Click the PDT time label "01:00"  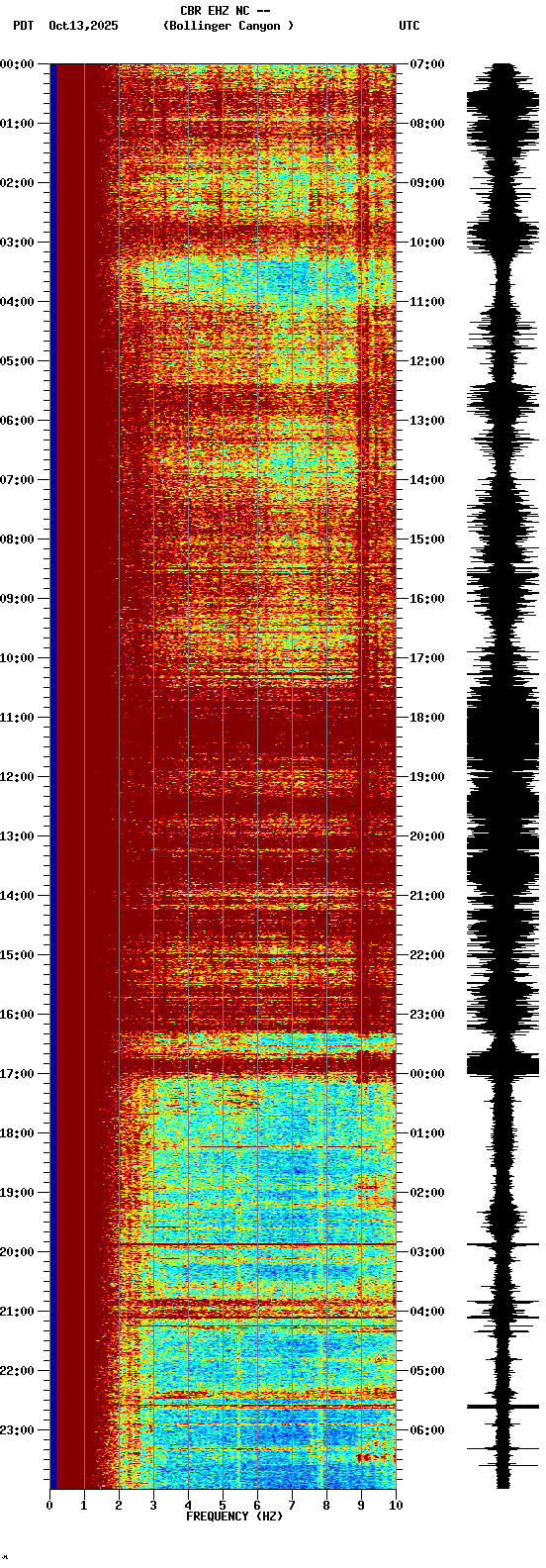(17, 124)
